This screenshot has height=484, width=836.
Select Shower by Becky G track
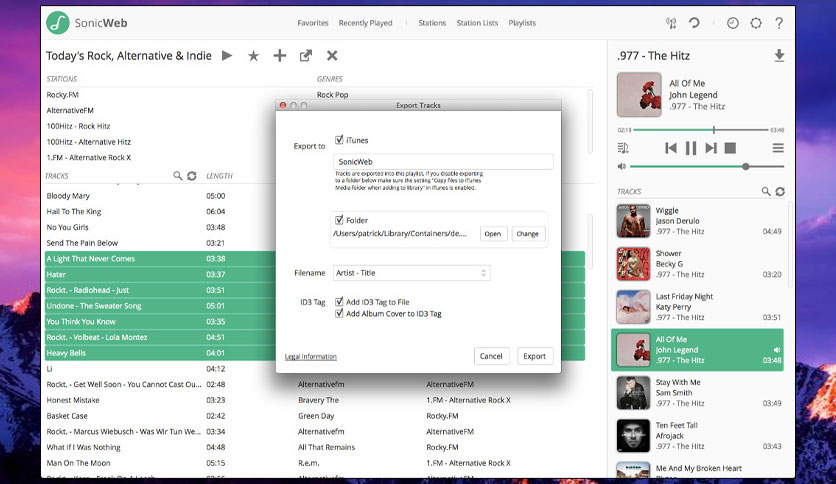click(698, 264)
